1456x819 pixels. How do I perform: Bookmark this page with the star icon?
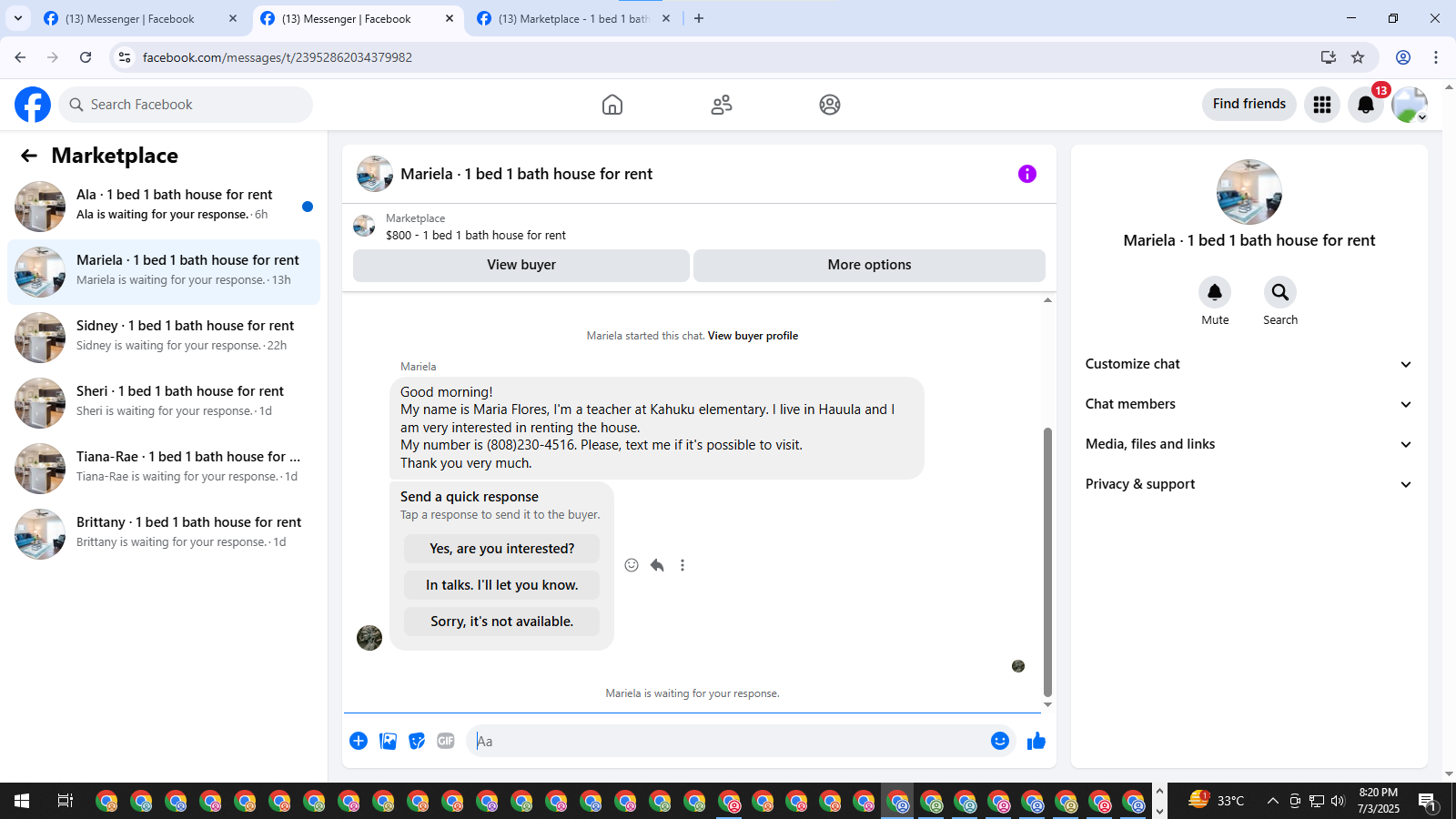pyautogui.click(x=1358, y=57)
